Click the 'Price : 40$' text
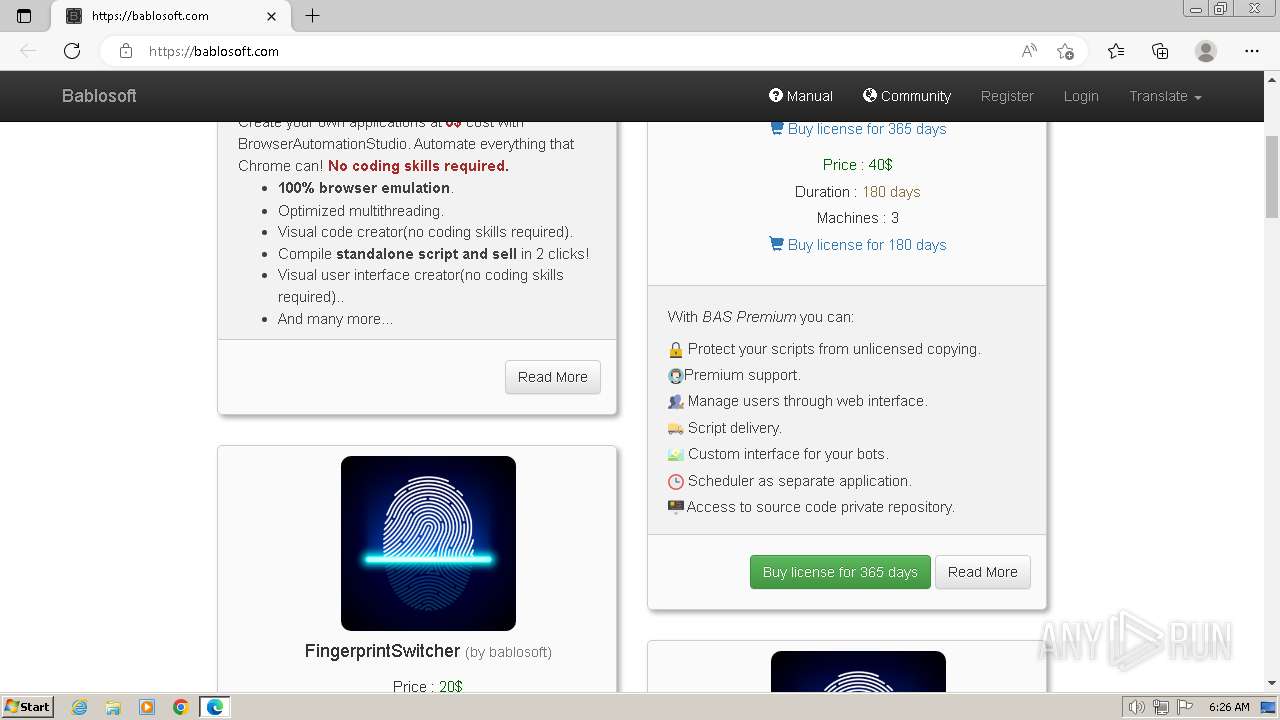 pyautogui.click(x=857, y=165)
